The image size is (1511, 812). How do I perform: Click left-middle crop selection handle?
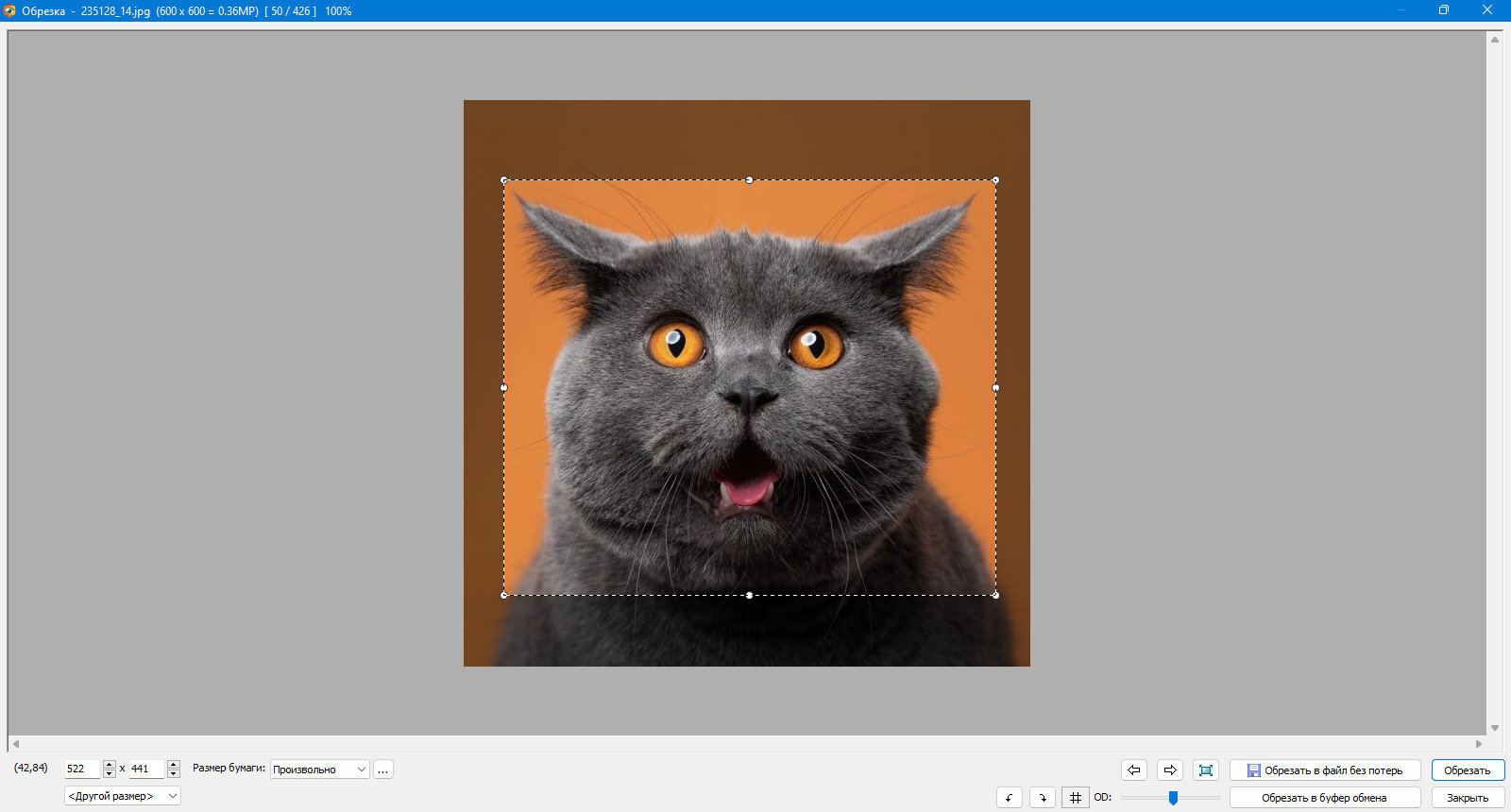pyautogui.click(x=503, y=387)
